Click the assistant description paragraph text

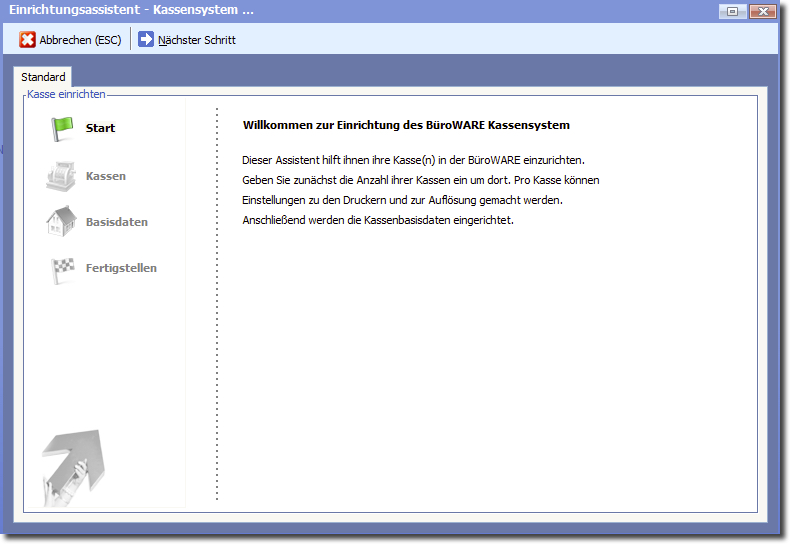tap(420, 190)
